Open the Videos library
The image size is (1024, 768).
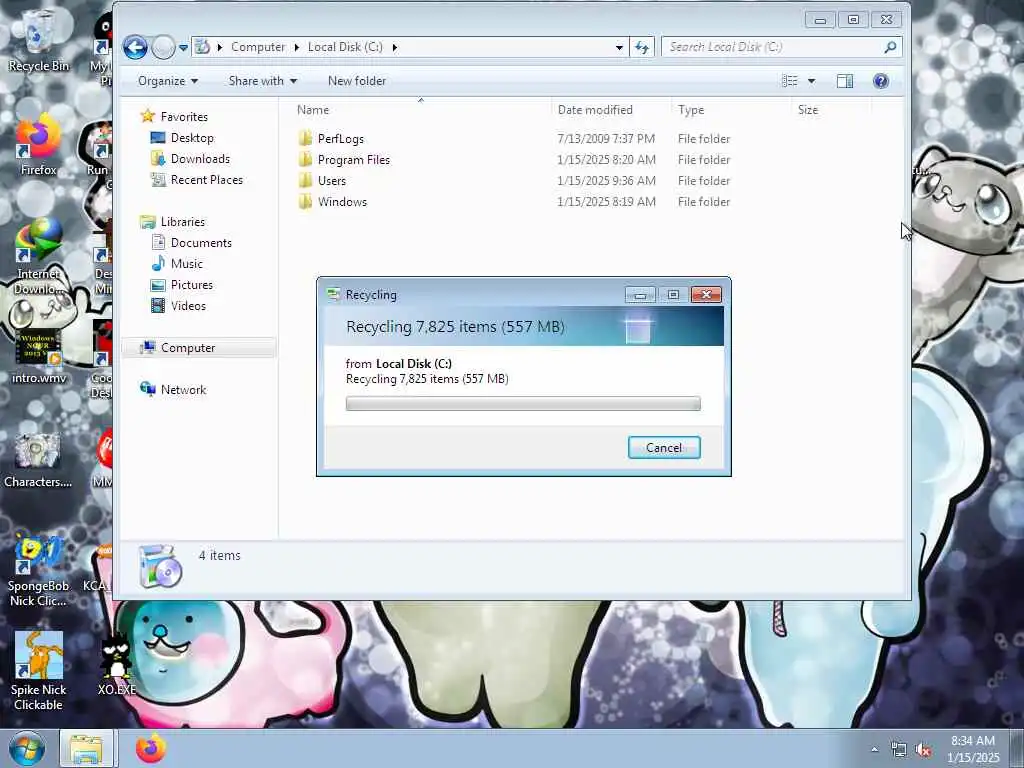(188, 306)
